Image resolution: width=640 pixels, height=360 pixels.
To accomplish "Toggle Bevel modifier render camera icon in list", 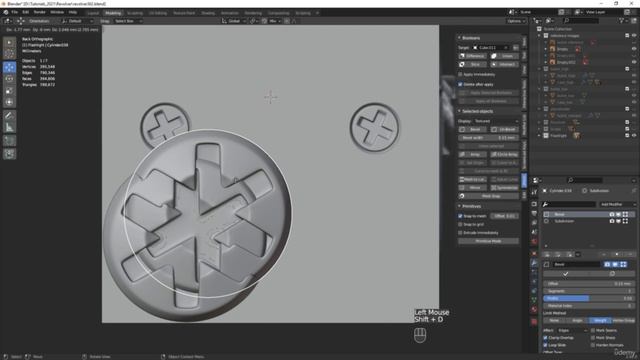I will point(611,214).
